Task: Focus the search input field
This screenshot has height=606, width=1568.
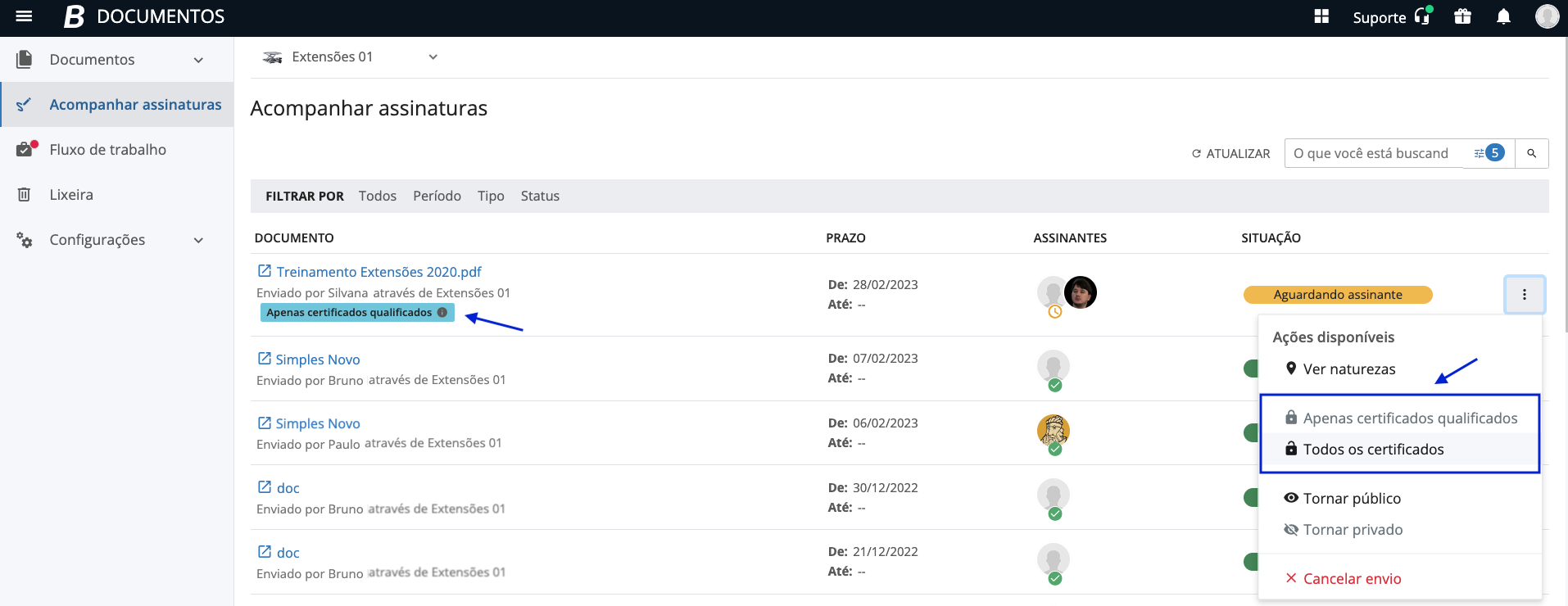Action: click(x=1372, y=154)
